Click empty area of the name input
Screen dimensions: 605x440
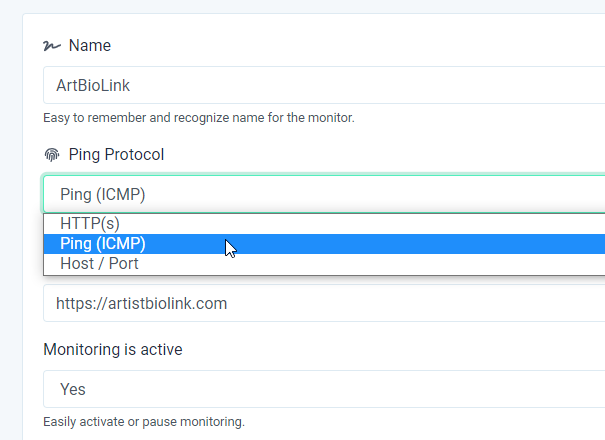[367, 85]
